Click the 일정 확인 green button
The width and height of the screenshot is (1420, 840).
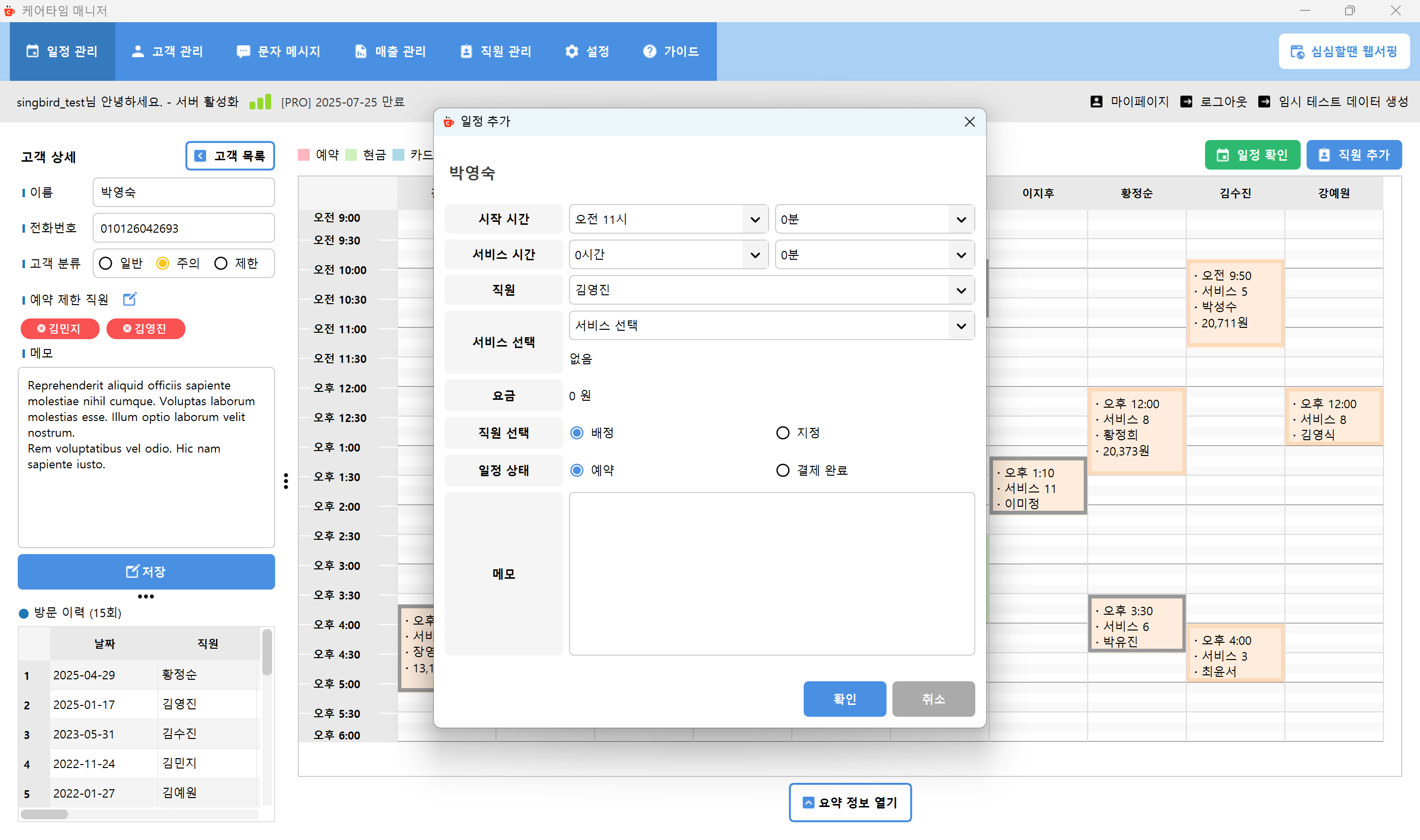(x=1252, y=155)
